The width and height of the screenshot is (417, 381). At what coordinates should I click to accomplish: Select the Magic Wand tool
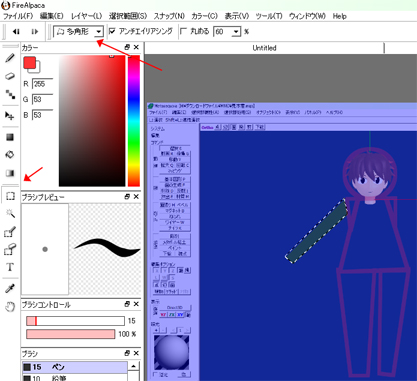tap(10, 214)
